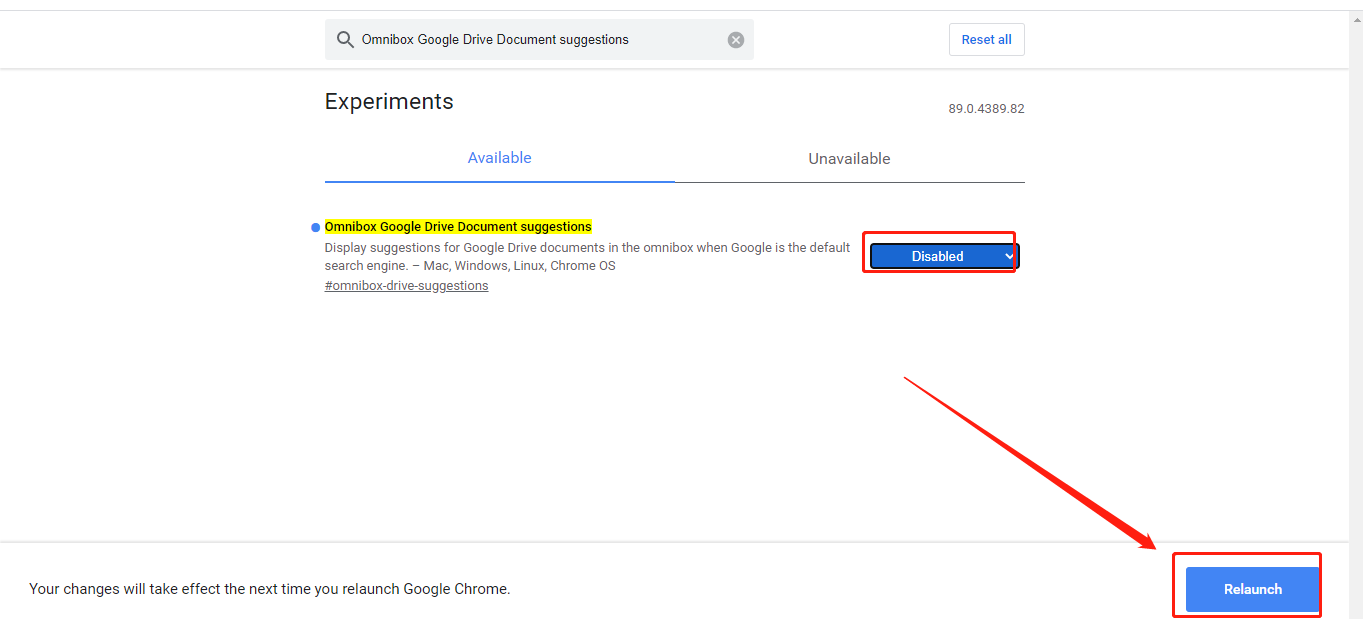Click the Reset all button
This screenshot has height=619, width=1363.
point(986,40)
